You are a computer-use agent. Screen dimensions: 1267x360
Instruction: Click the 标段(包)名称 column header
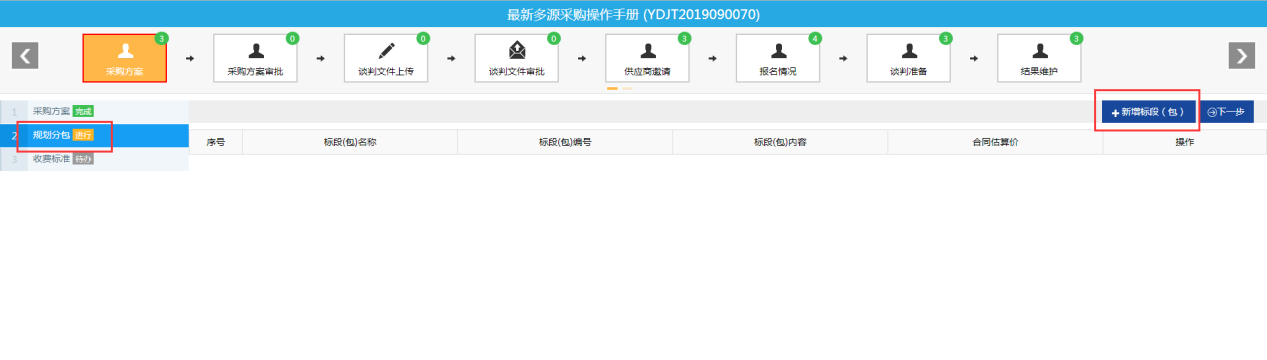tap(350, 143)
